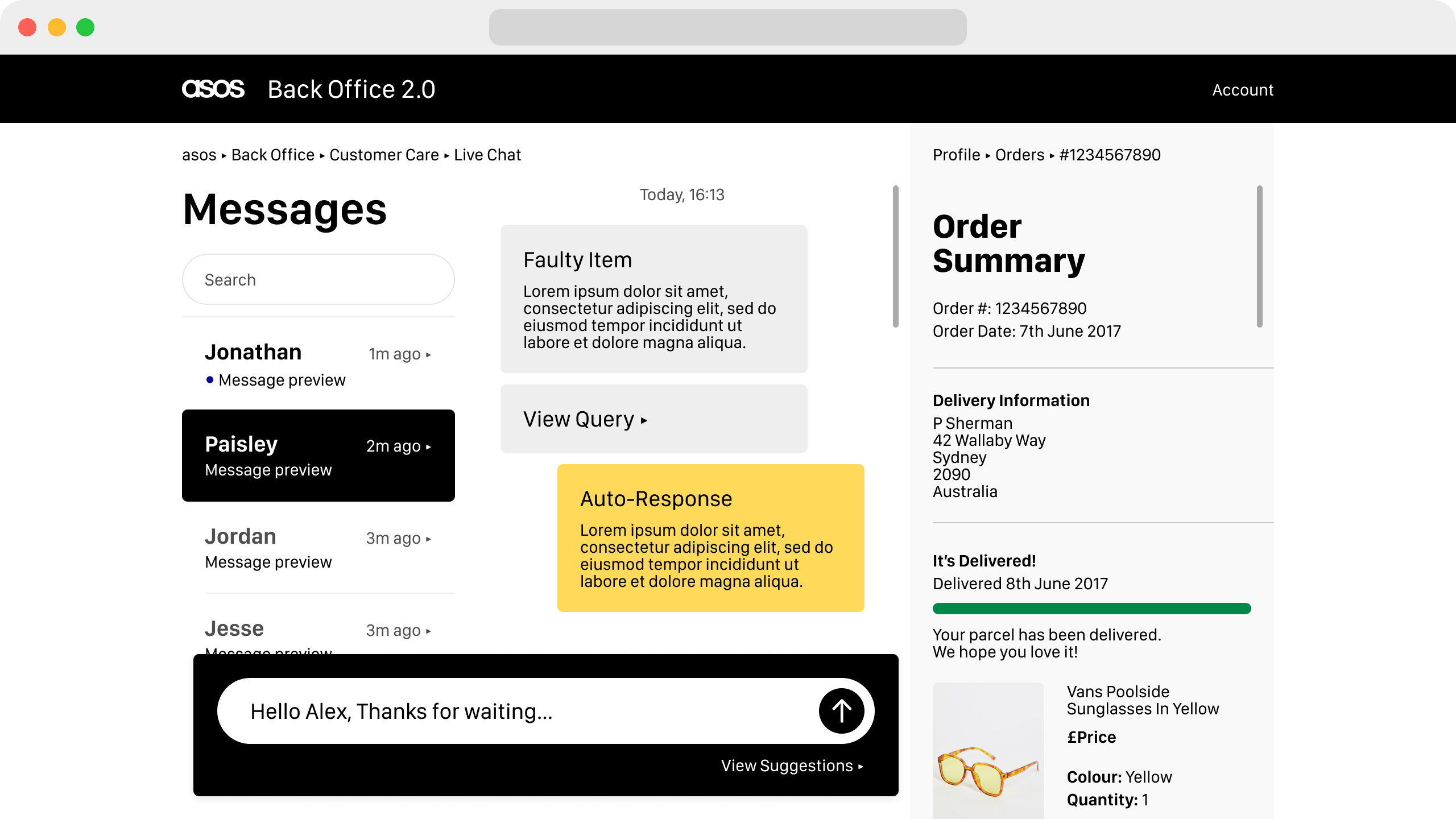Open the Account menu
The height and width of the screenshot is (819, 1456).
click(x=1243, y=90)
